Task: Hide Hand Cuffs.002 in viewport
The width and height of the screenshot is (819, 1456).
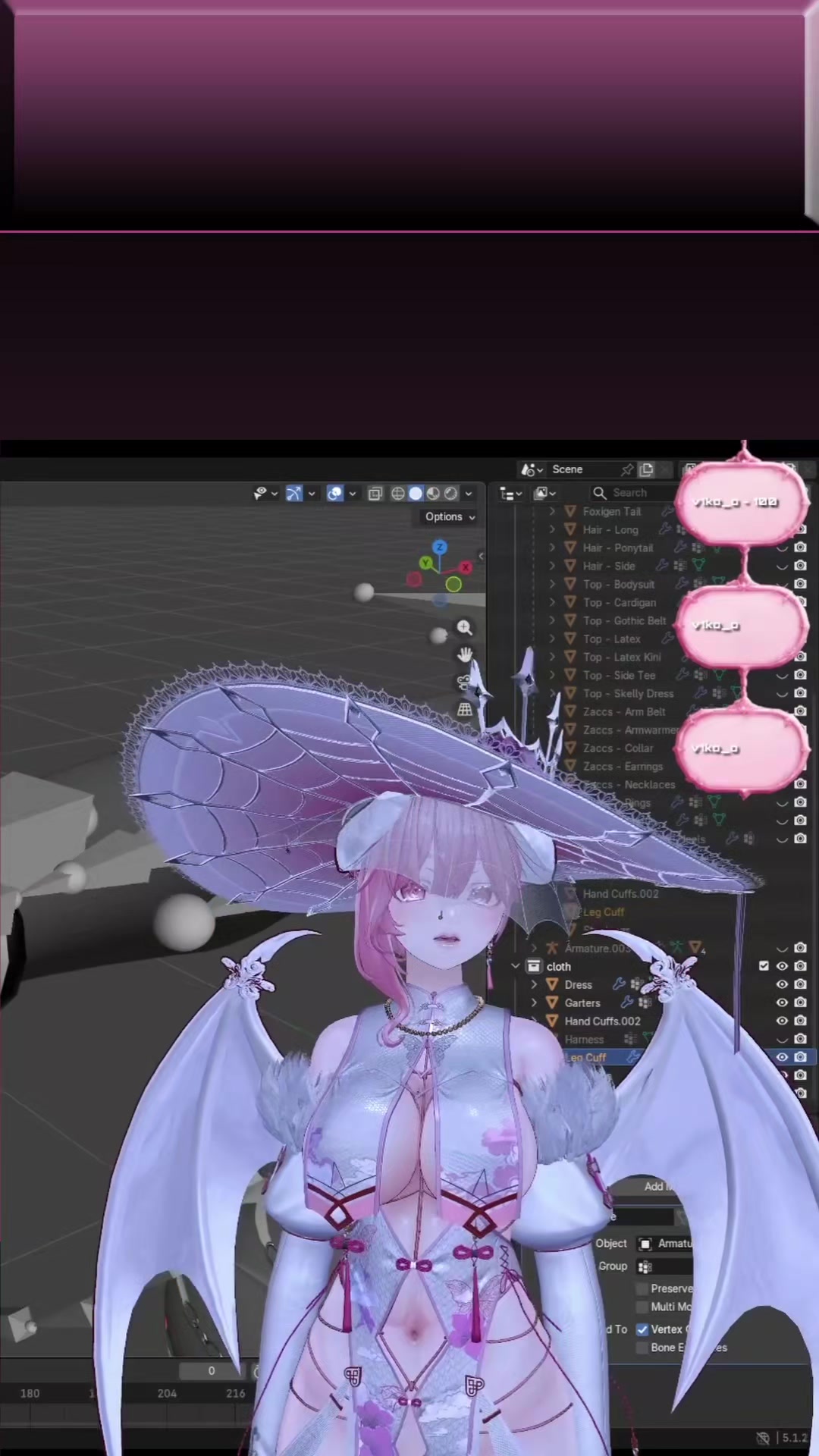Action: 782,1021
